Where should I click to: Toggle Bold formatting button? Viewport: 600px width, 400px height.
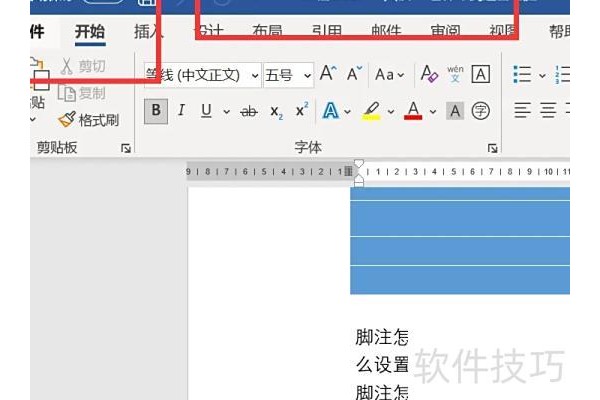tap(156, 111)
